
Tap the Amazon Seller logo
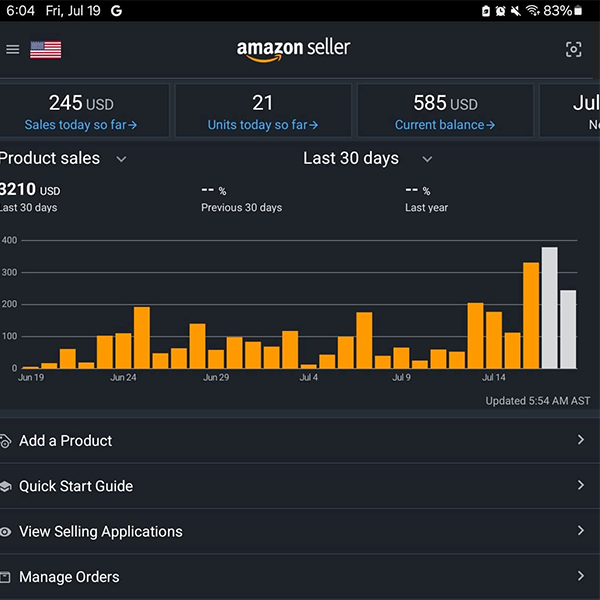(x=294, y=49)
